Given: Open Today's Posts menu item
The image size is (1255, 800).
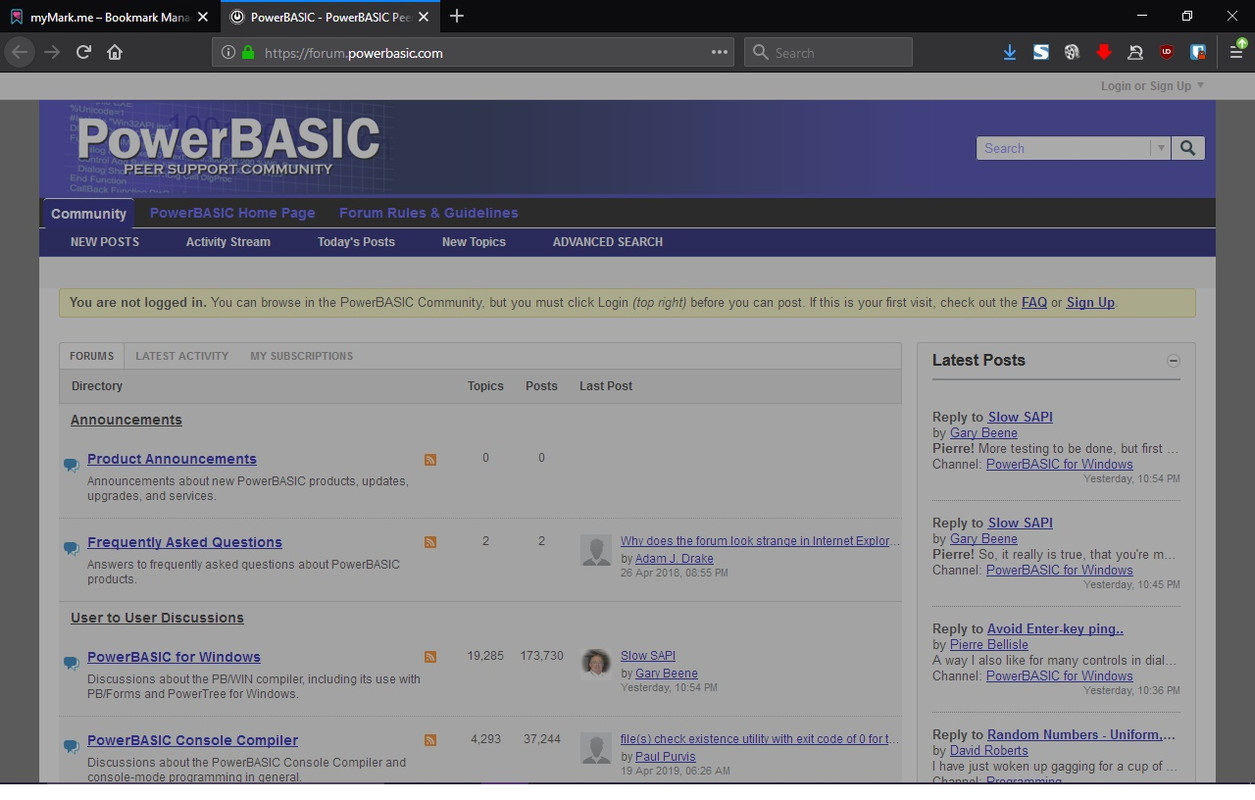Looking at the screenshot, I should click(356, 242).
